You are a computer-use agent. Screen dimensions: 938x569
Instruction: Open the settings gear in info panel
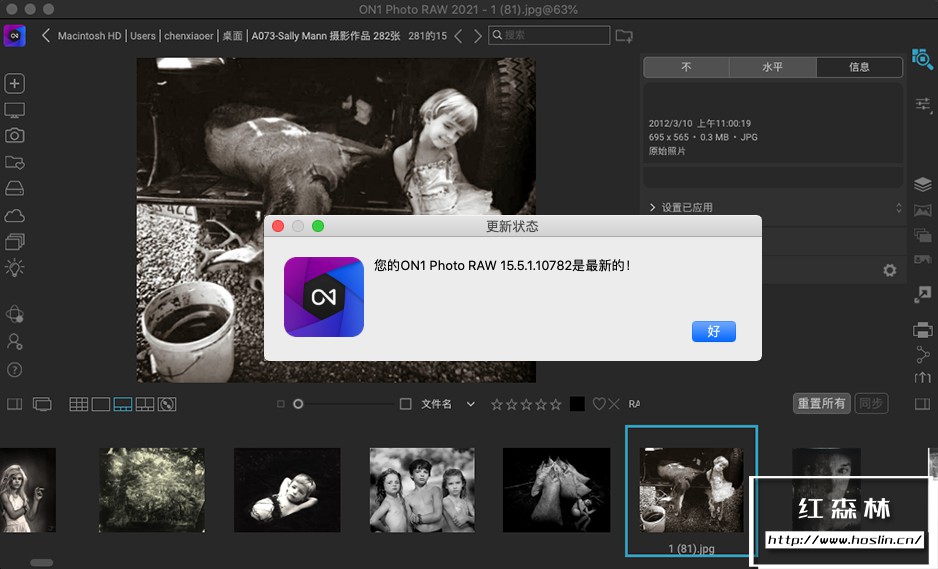tap(890, 270)
